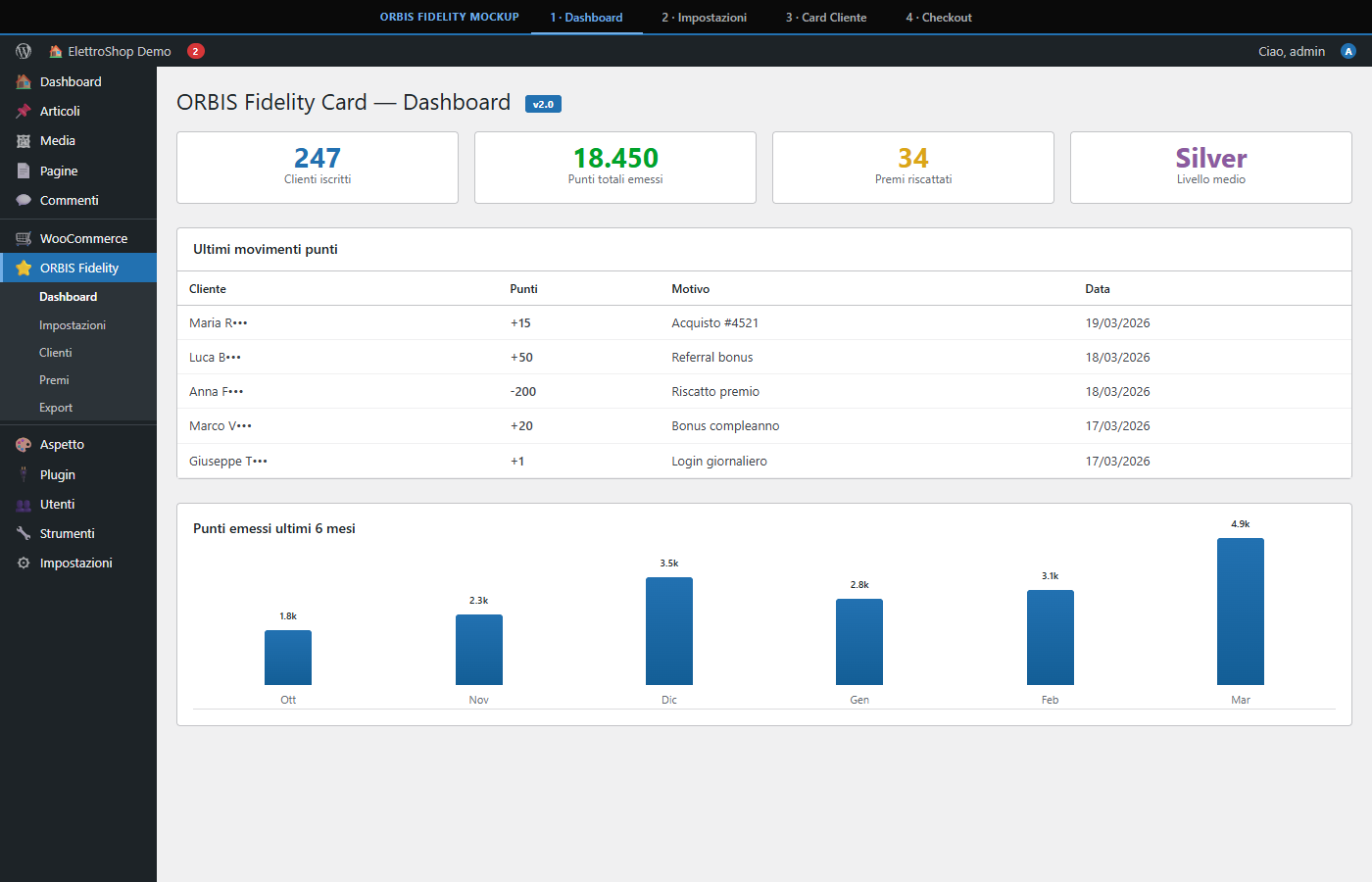1372x882 pixels.
Task: Switch to the 3 · Card Cliente tab
Action: tap(825, 17)
